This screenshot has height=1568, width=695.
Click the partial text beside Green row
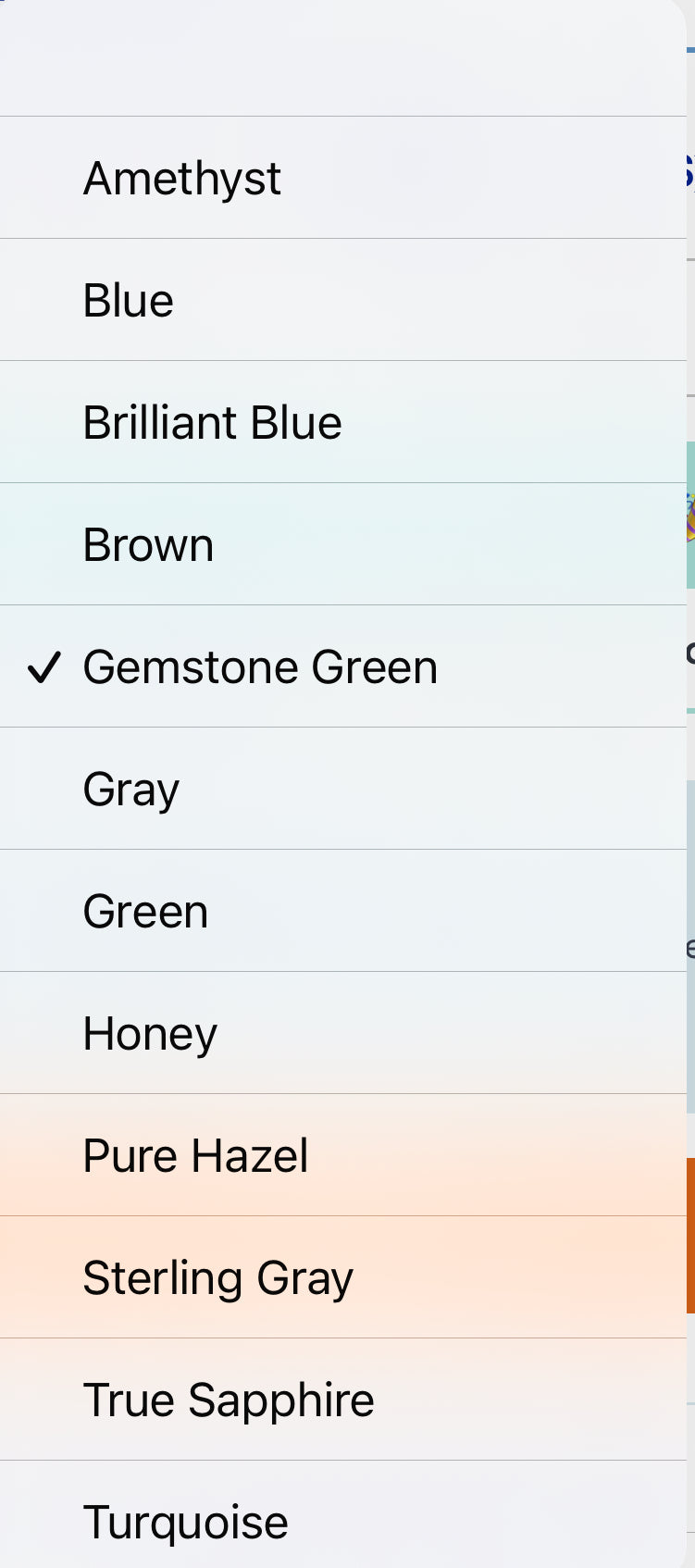pyautogui.click(x=690, y=948)
